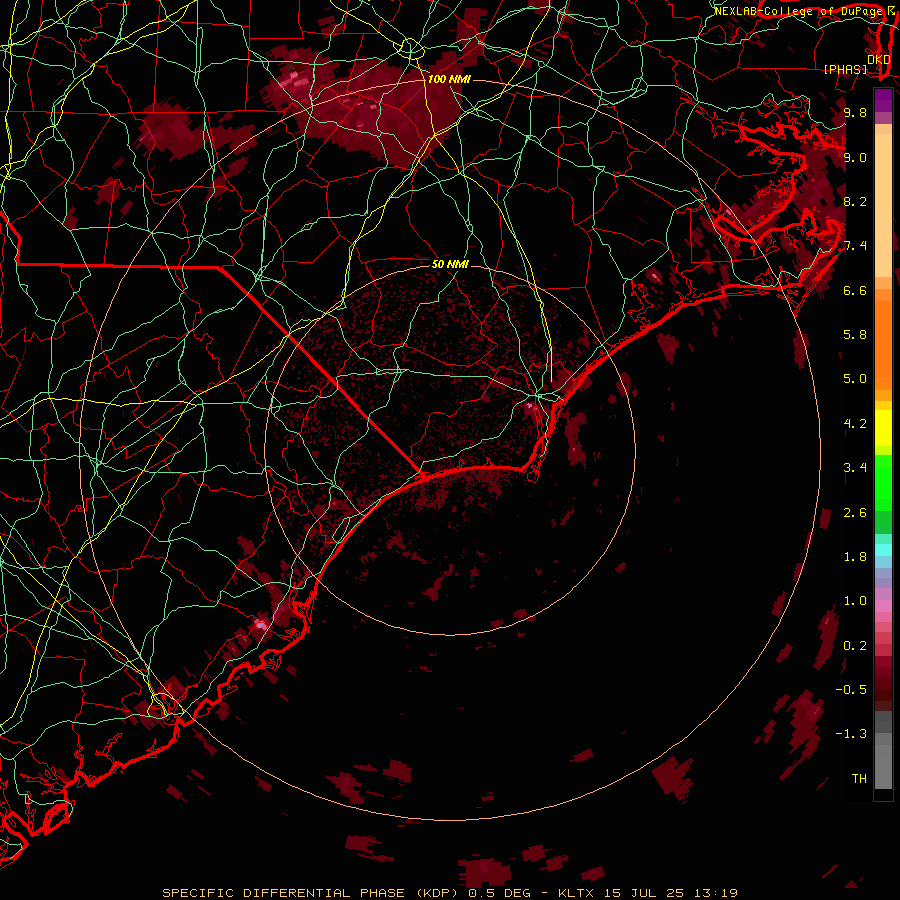This screenshot has width=900, height=900.
Task: Click the 1.8 value on the color scale
Action: point(855,557)
